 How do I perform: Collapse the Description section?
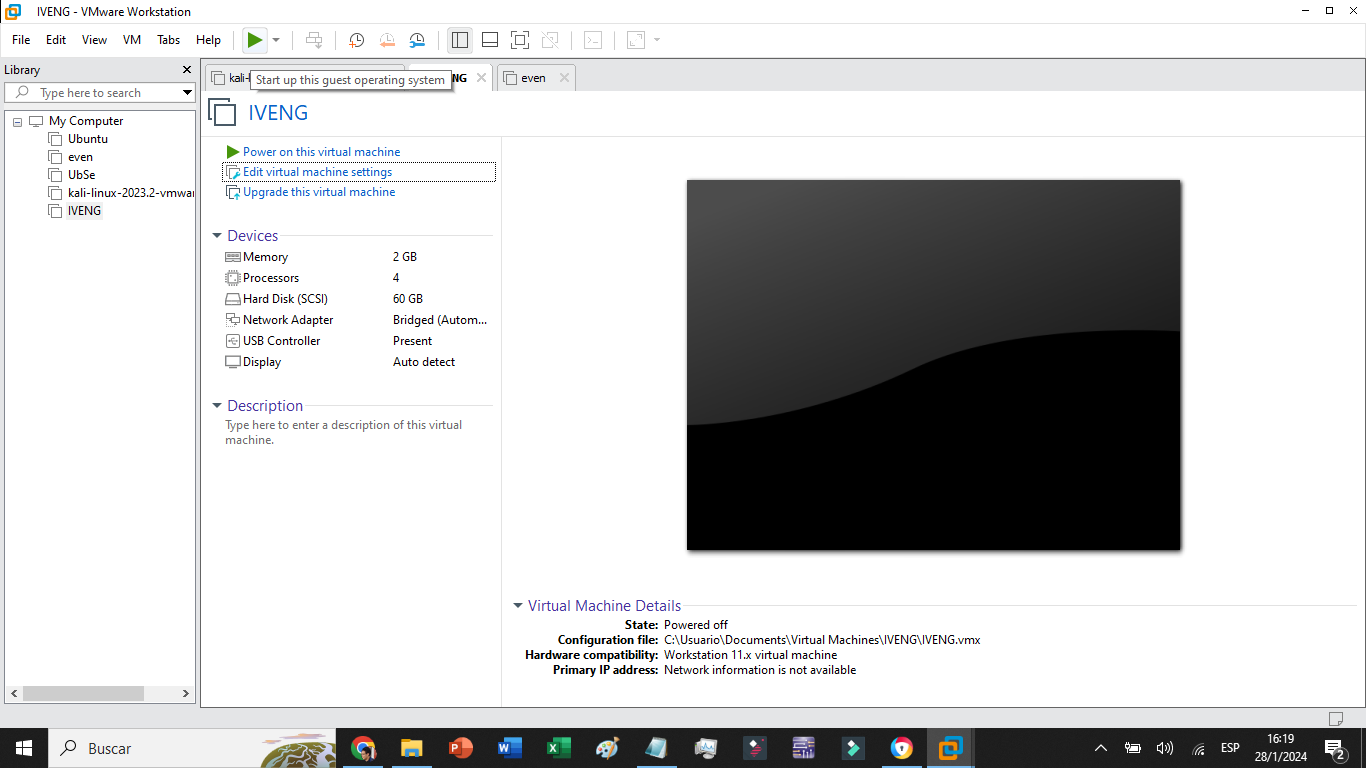[x=216, y=406]
